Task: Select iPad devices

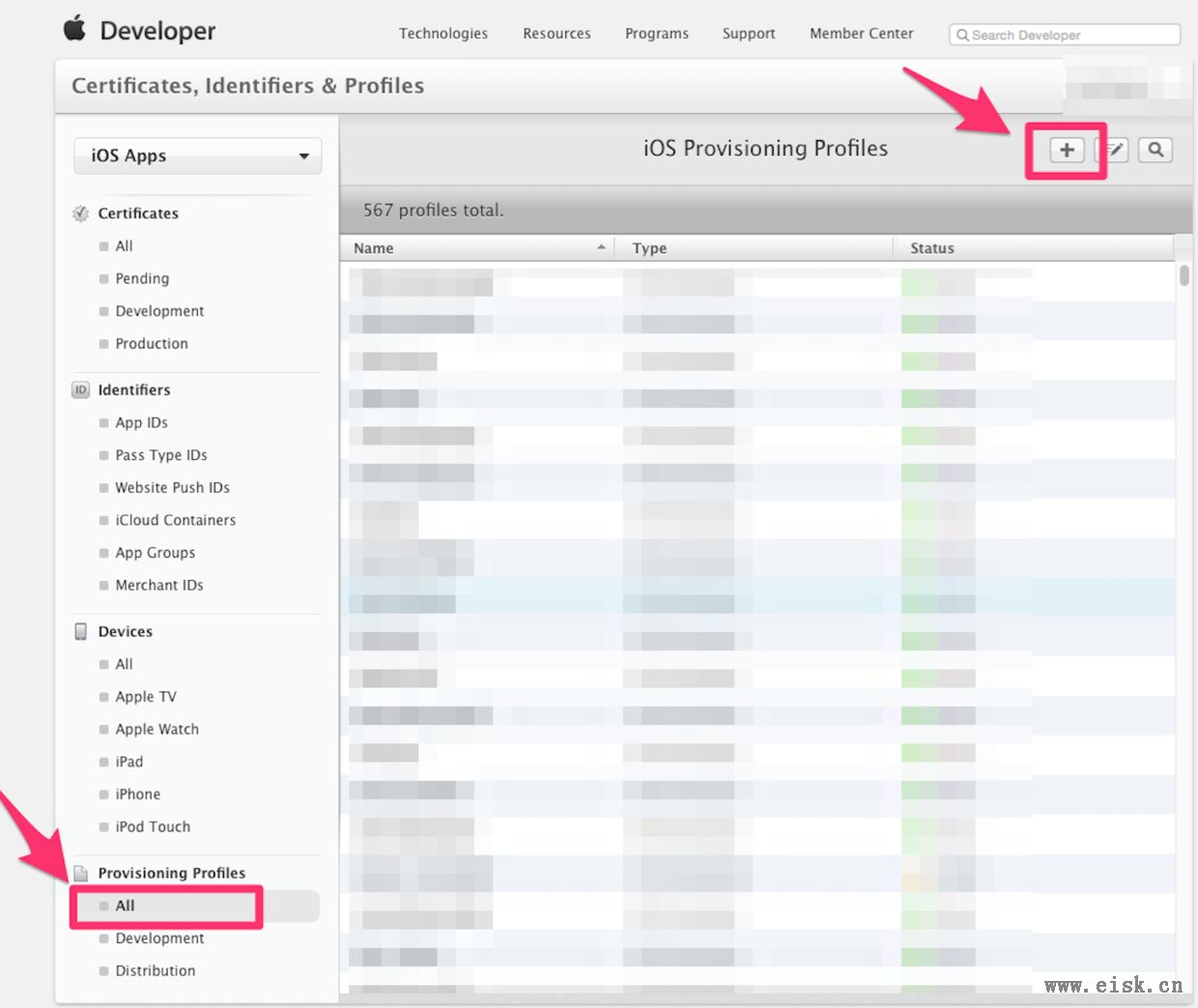Action: (128, 763)
